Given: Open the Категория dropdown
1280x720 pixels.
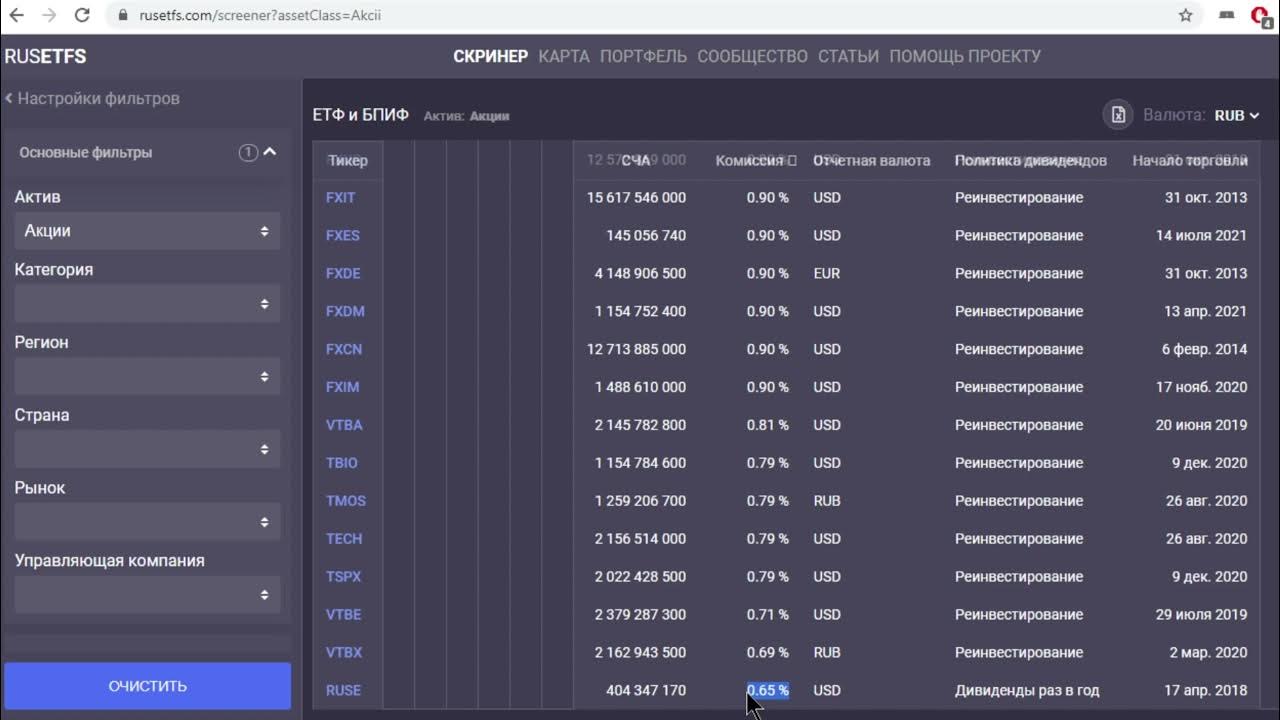Looking at the screenshot, I should coord(147,304).
